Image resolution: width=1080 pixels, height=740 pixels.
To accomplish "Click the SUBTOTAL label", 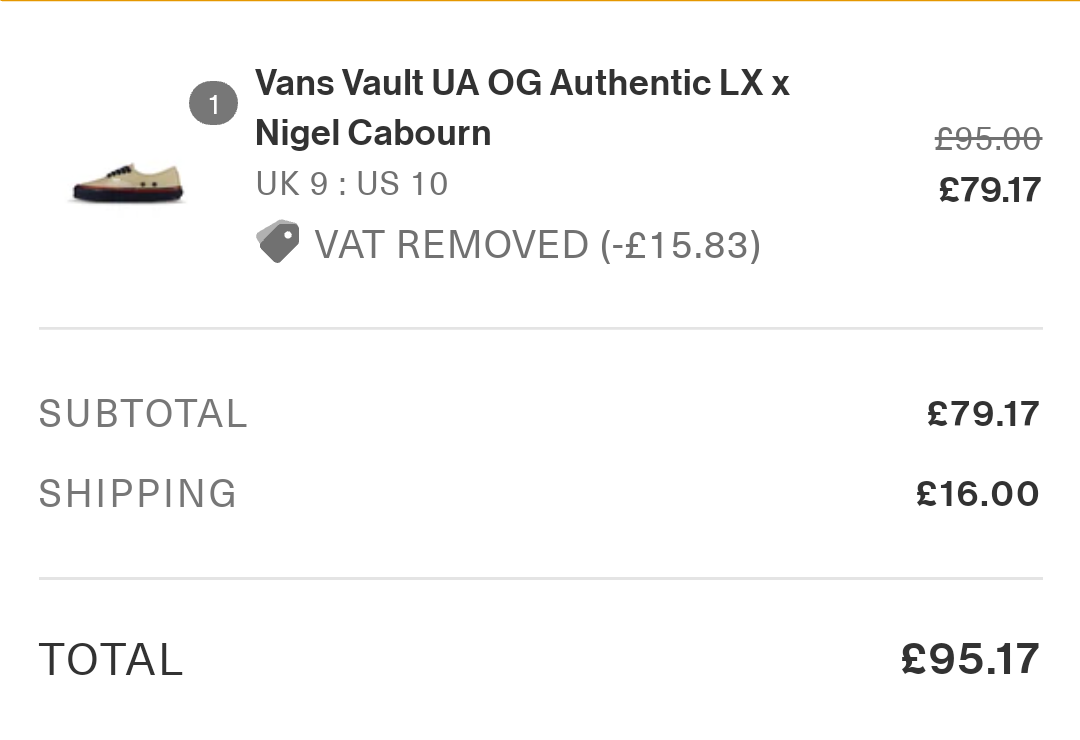I will (x=143, y=414).
